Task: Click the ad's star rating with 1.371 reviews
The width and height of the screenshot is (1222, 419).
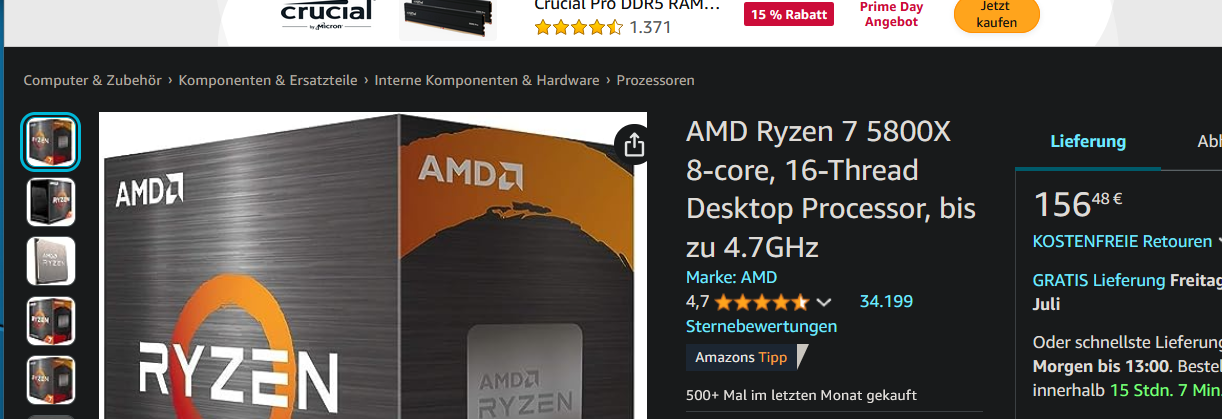Action: point(603,27)
